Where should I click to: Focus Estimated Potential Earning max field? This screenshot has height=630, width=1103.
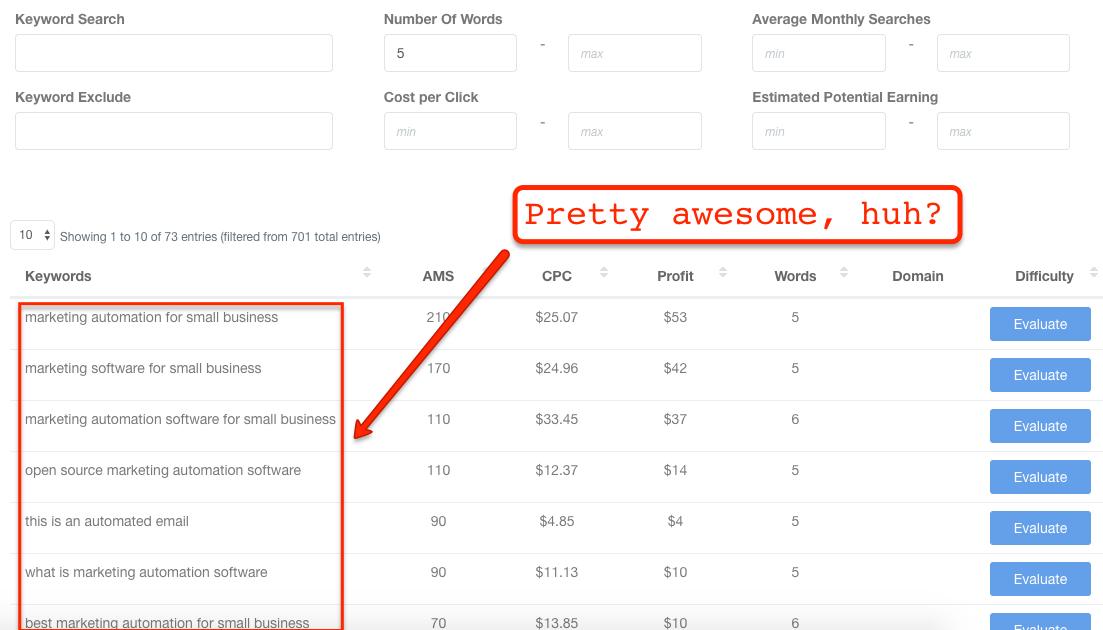[1002, 131]
